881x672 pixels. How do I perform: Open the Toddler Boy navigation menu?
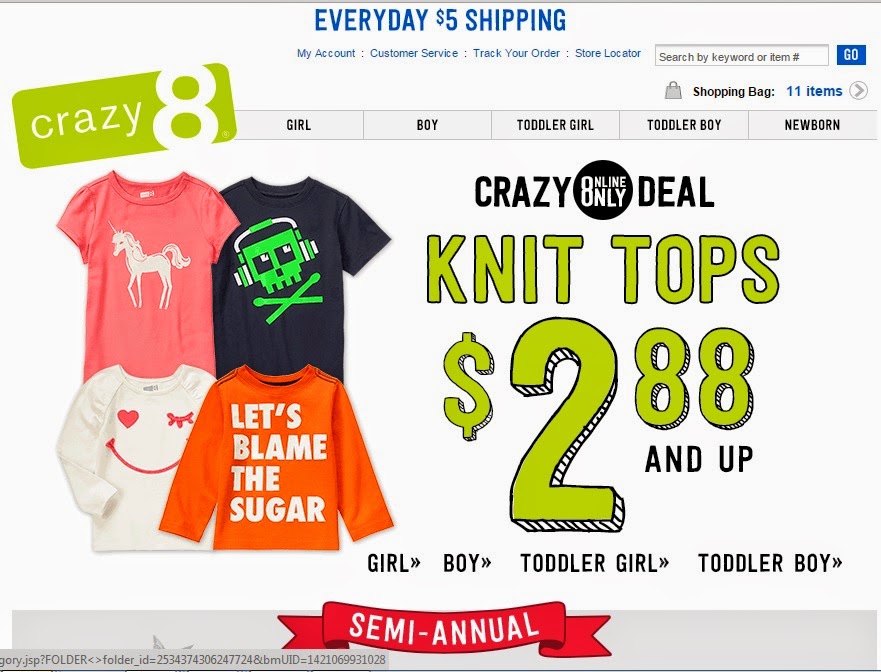click(x=684, y=125)
